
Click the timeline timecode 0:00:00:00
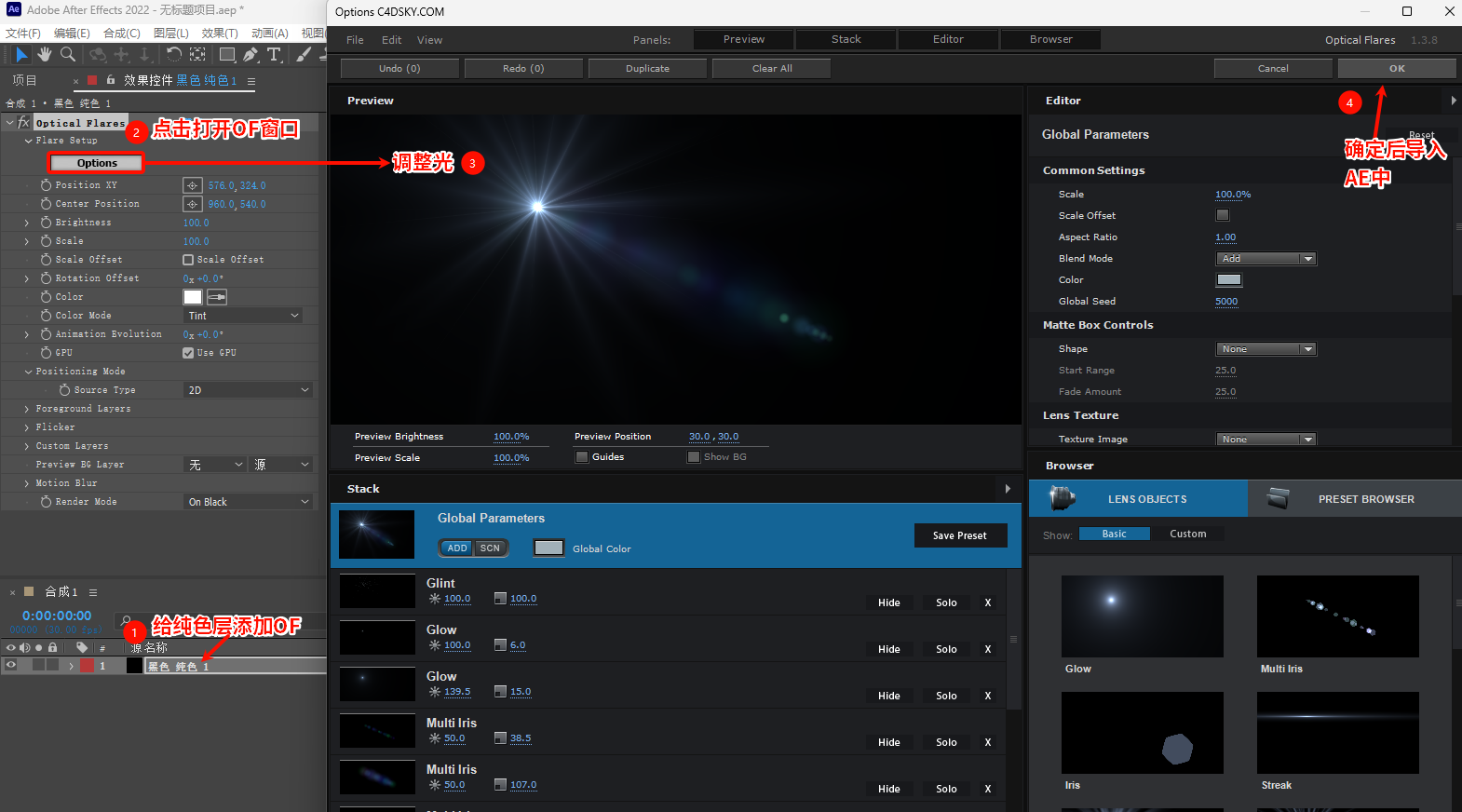coord(57,616)
